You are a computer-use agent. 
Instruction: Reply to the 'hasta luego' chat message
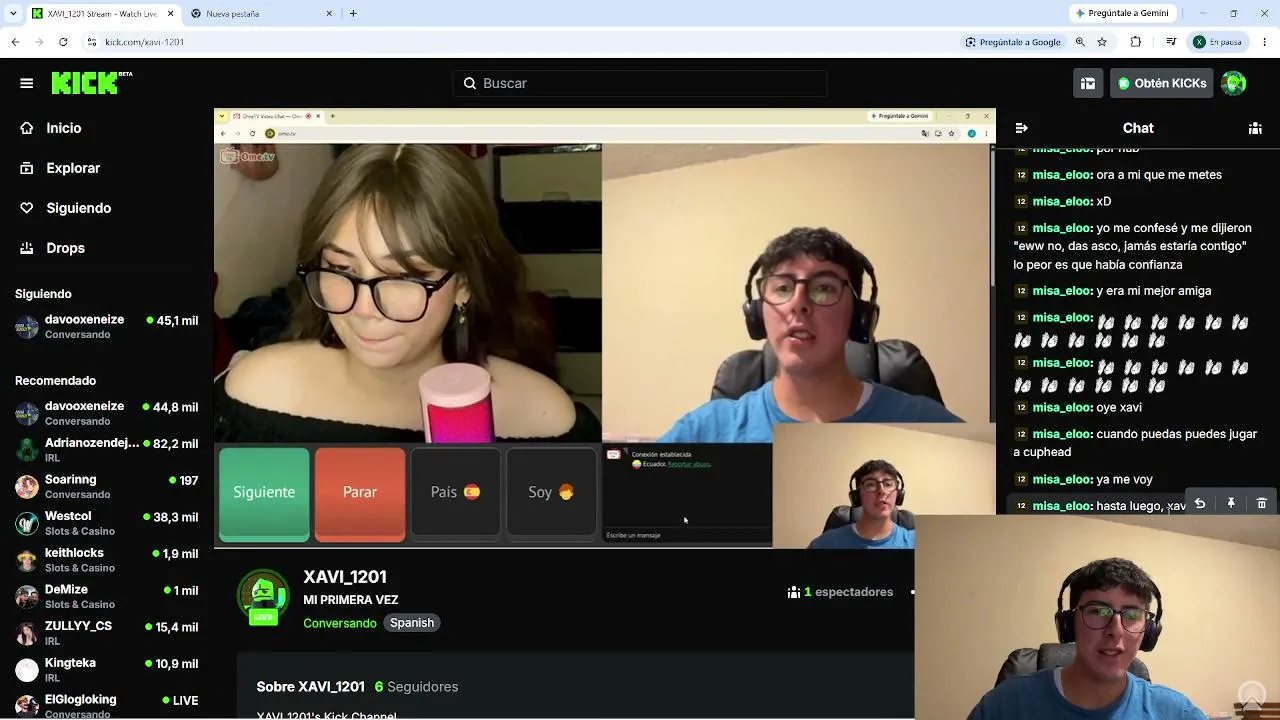(1200, 504)
